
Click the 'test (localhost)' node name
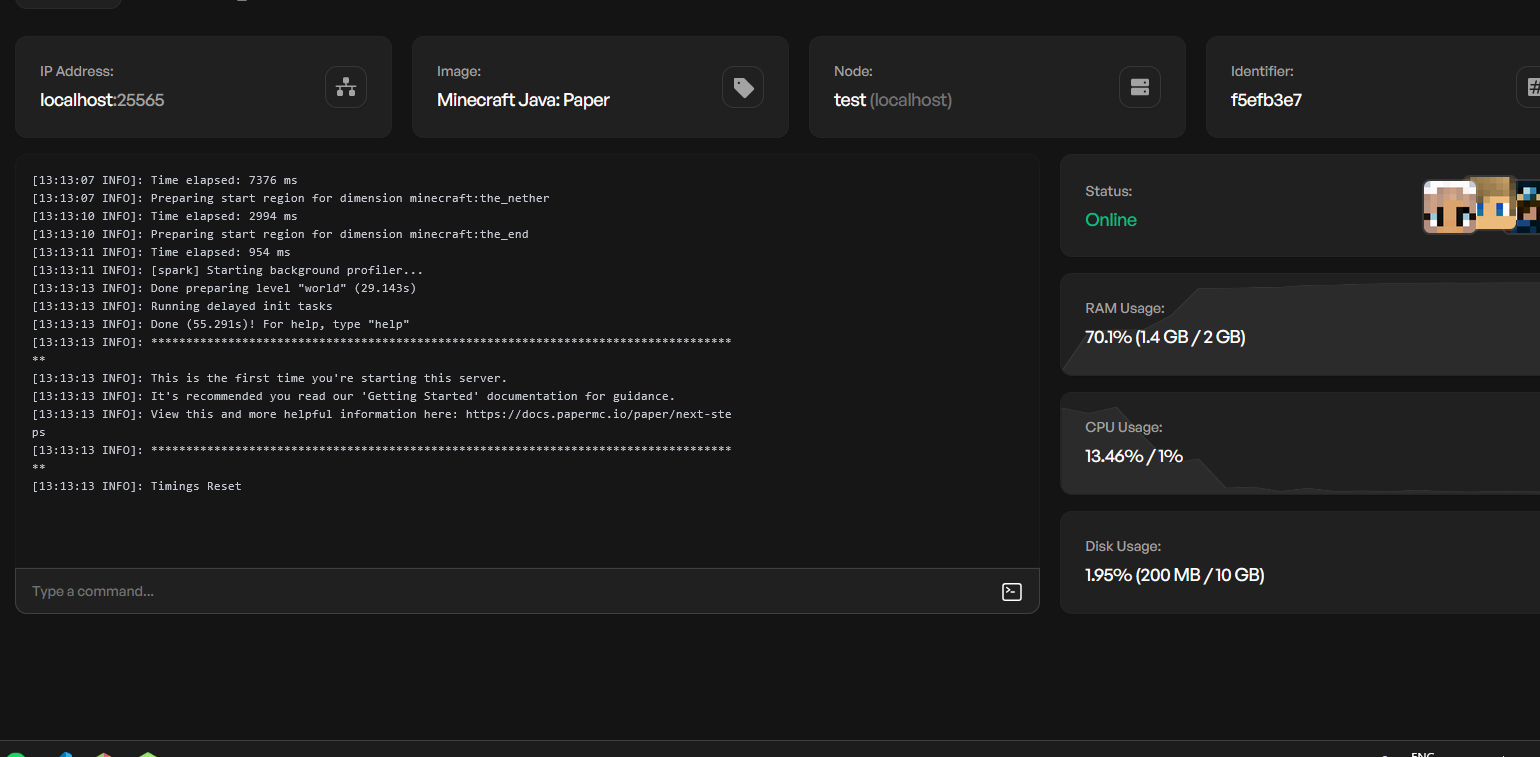pyautogui.click(x=893, y=100)
